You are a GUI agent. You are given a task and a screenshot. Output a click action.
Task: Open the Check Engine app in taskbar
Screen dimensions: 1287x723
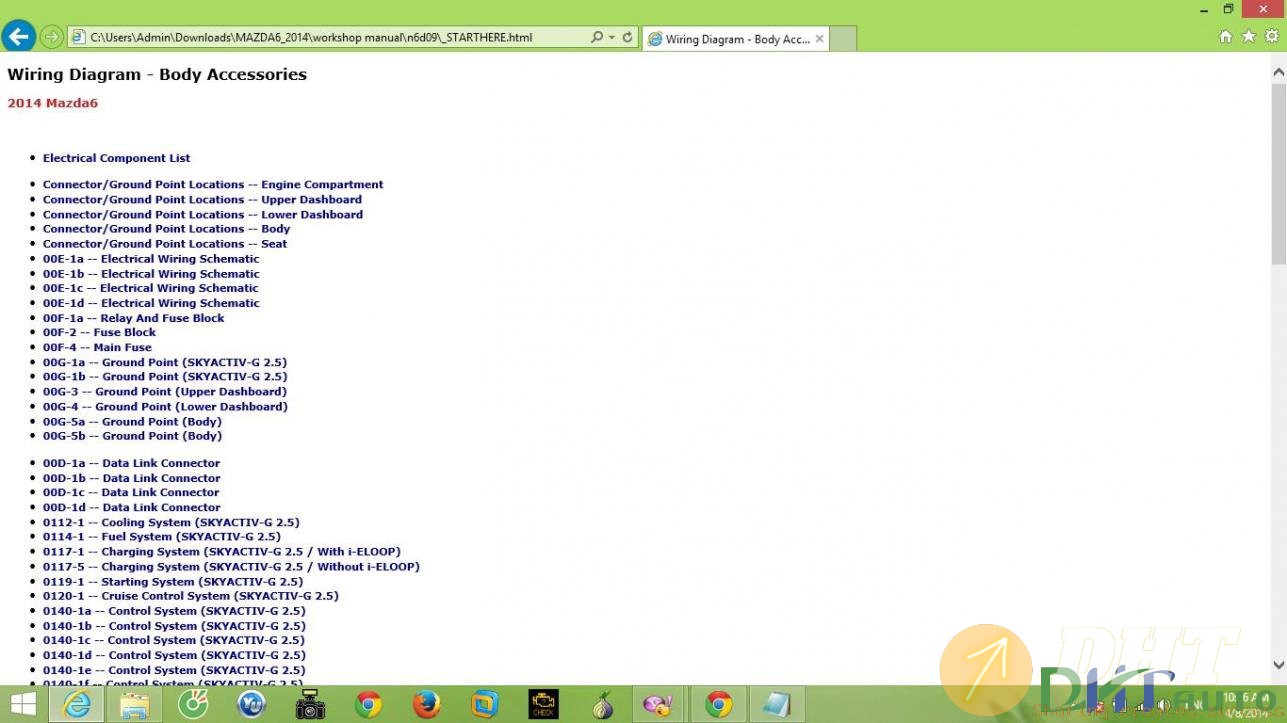(543, 704)
